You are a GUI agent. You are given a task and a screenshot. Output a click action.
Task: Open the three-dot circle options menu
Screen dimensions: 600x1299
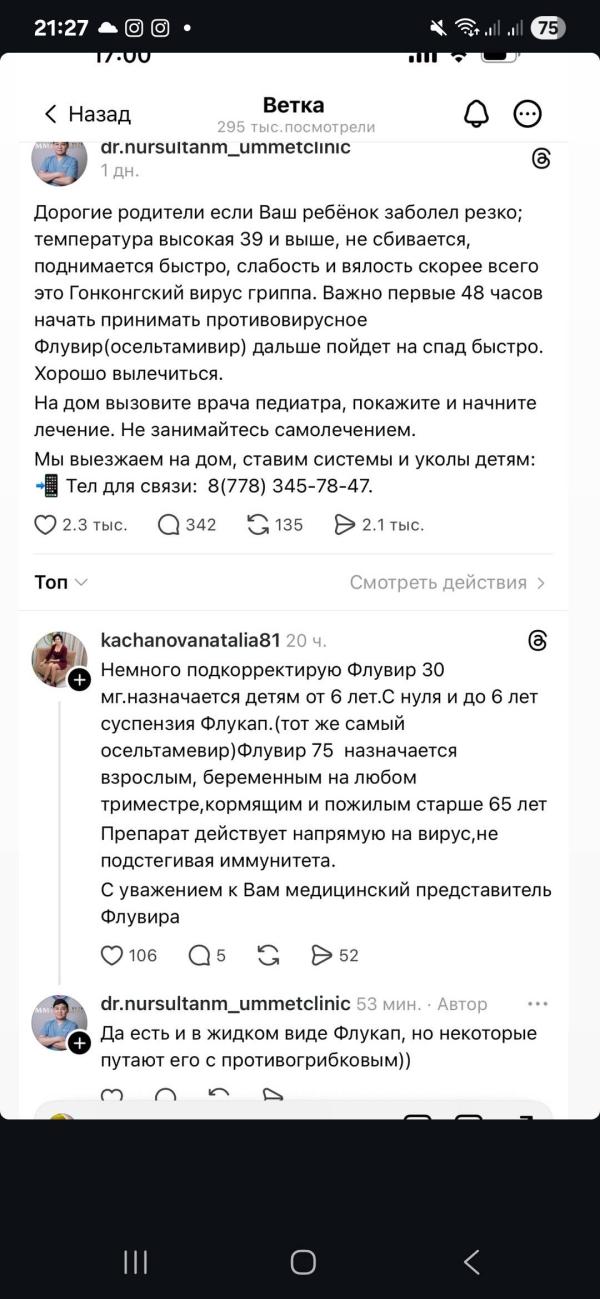click(x=527, y=114)
